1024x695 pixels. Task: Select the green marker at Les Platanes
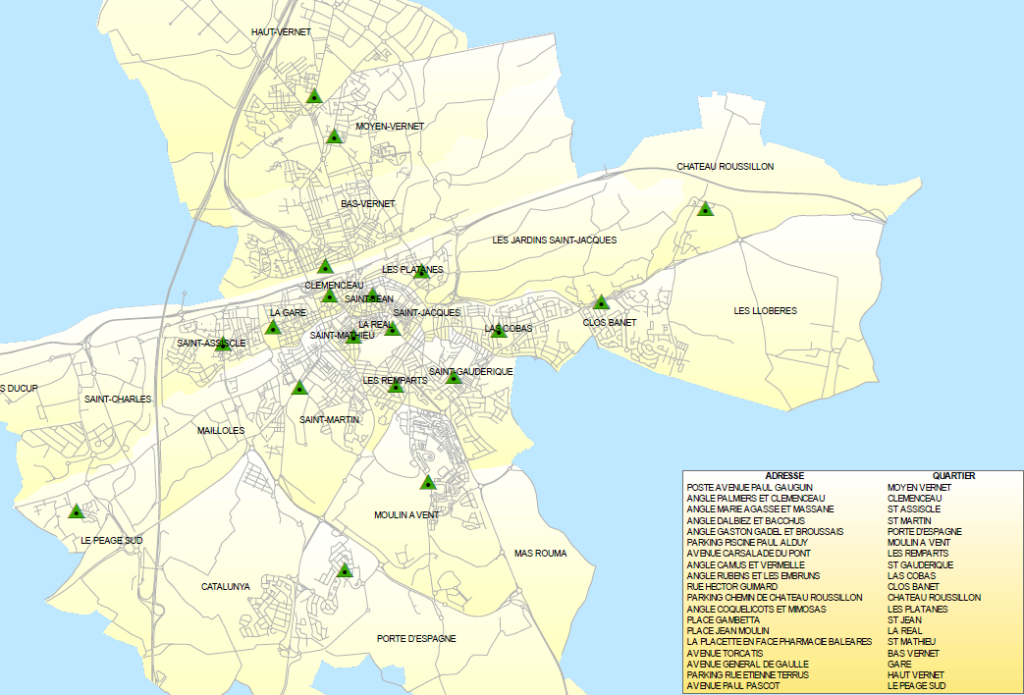(421, 271)
